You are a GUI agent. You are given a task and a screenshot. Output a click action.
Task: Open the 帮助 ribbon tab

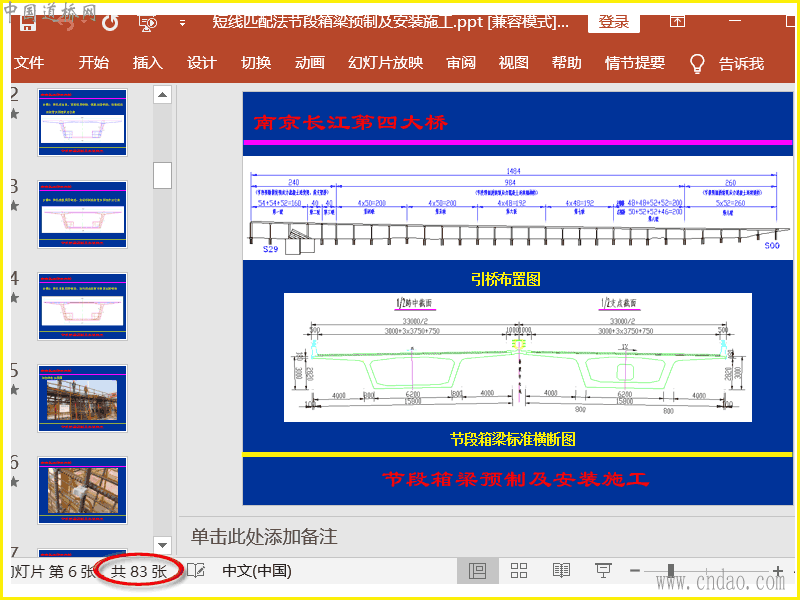(x=566, y=62)
